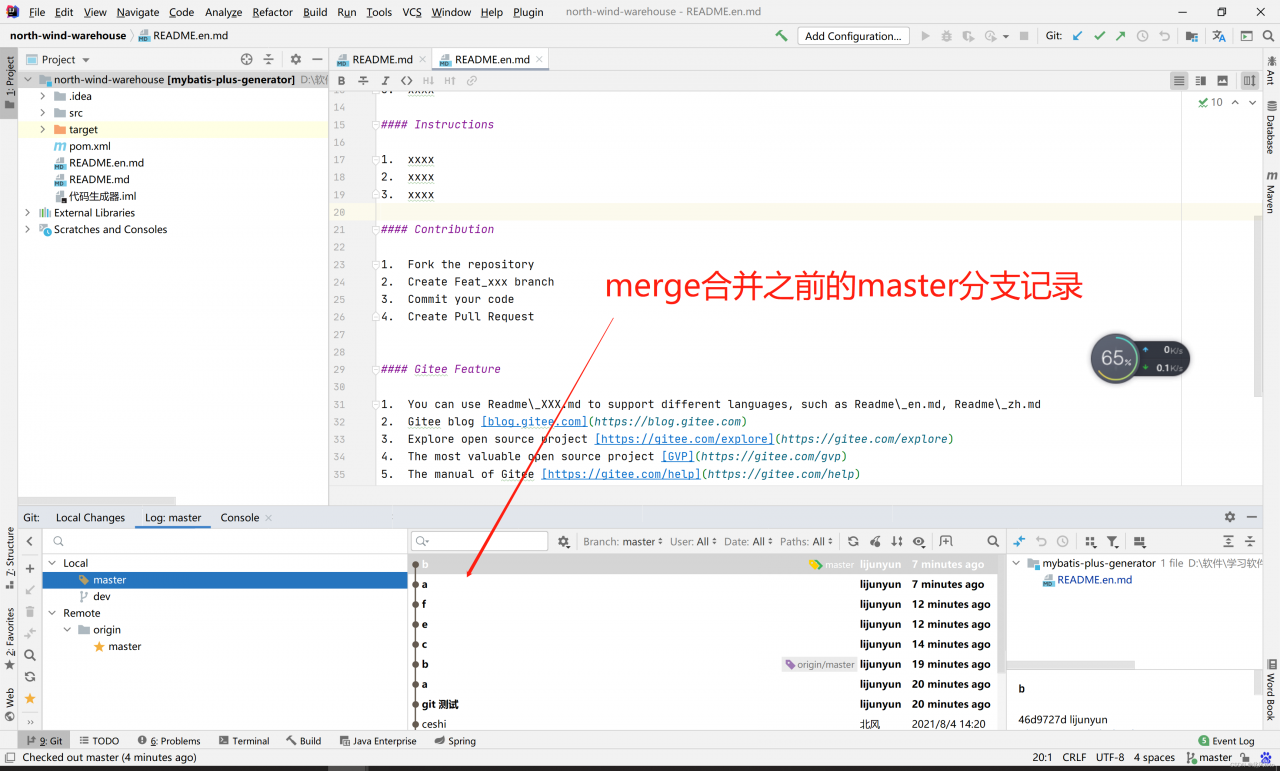Open the Date: All filter dropdown

click(x=749, y=542)
